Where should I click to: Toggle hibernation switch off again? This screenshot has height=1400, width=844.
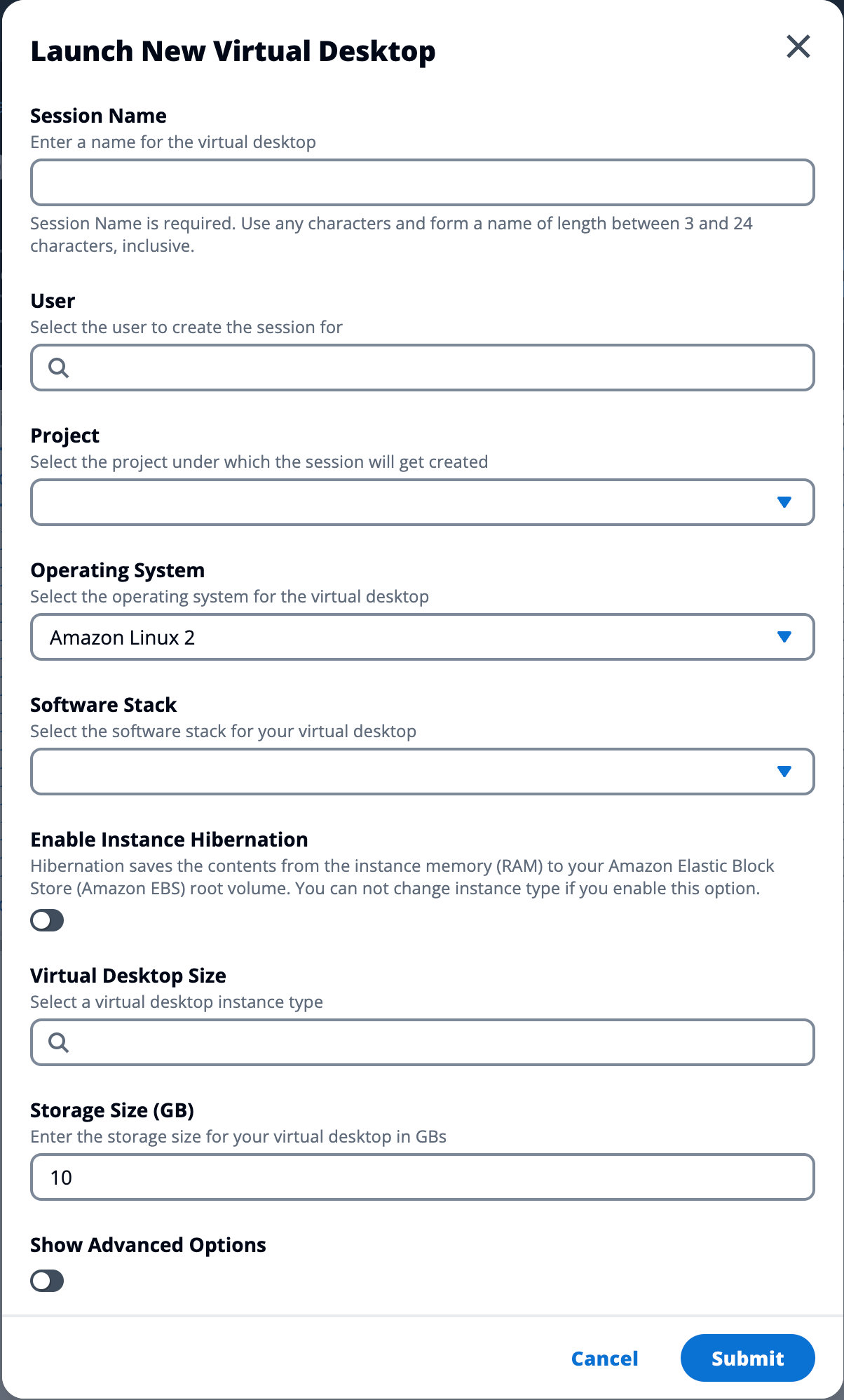click(46, 920)
